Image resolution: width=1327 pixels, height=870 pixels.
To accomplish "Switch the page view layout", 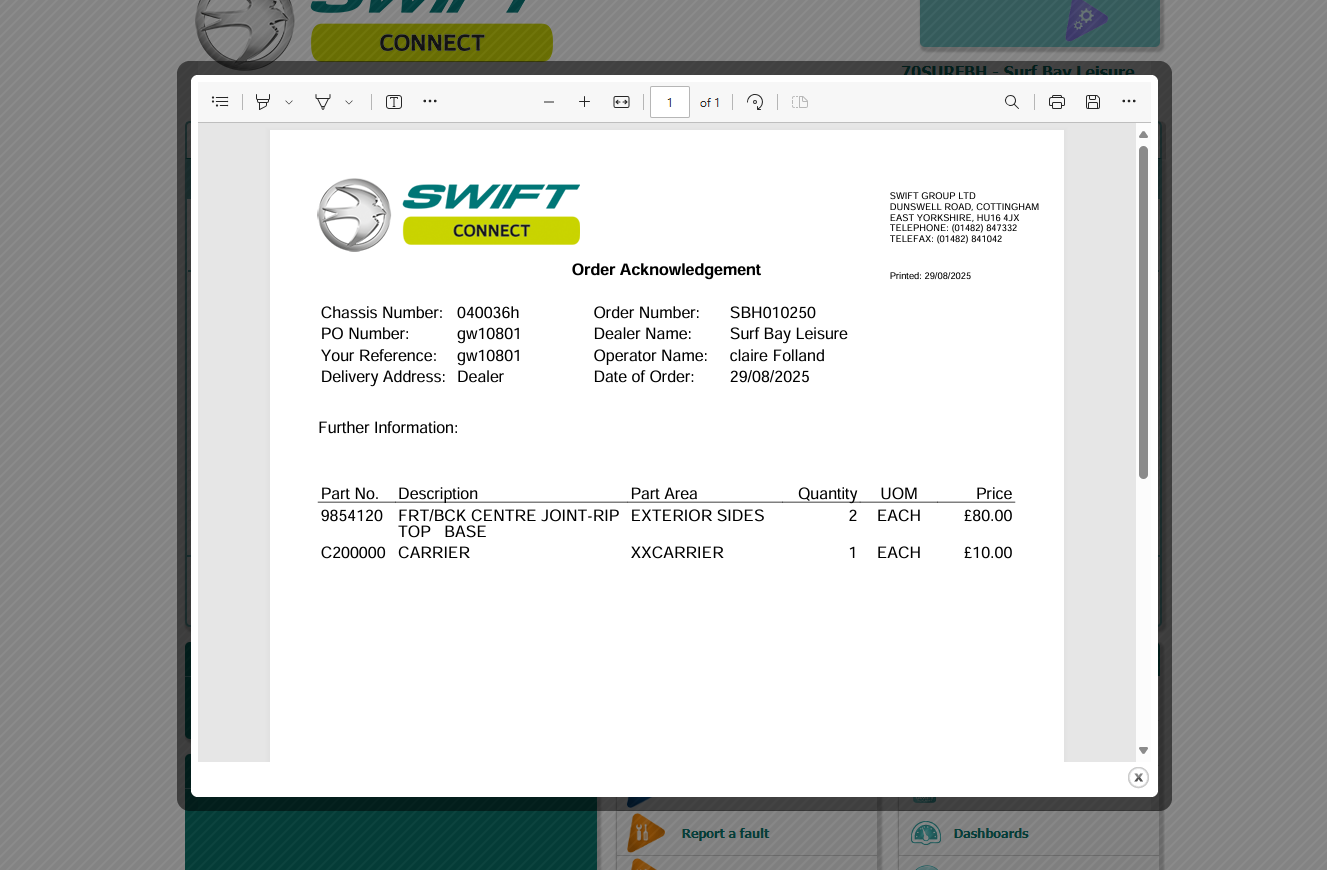I will click(x=800, y=102).
